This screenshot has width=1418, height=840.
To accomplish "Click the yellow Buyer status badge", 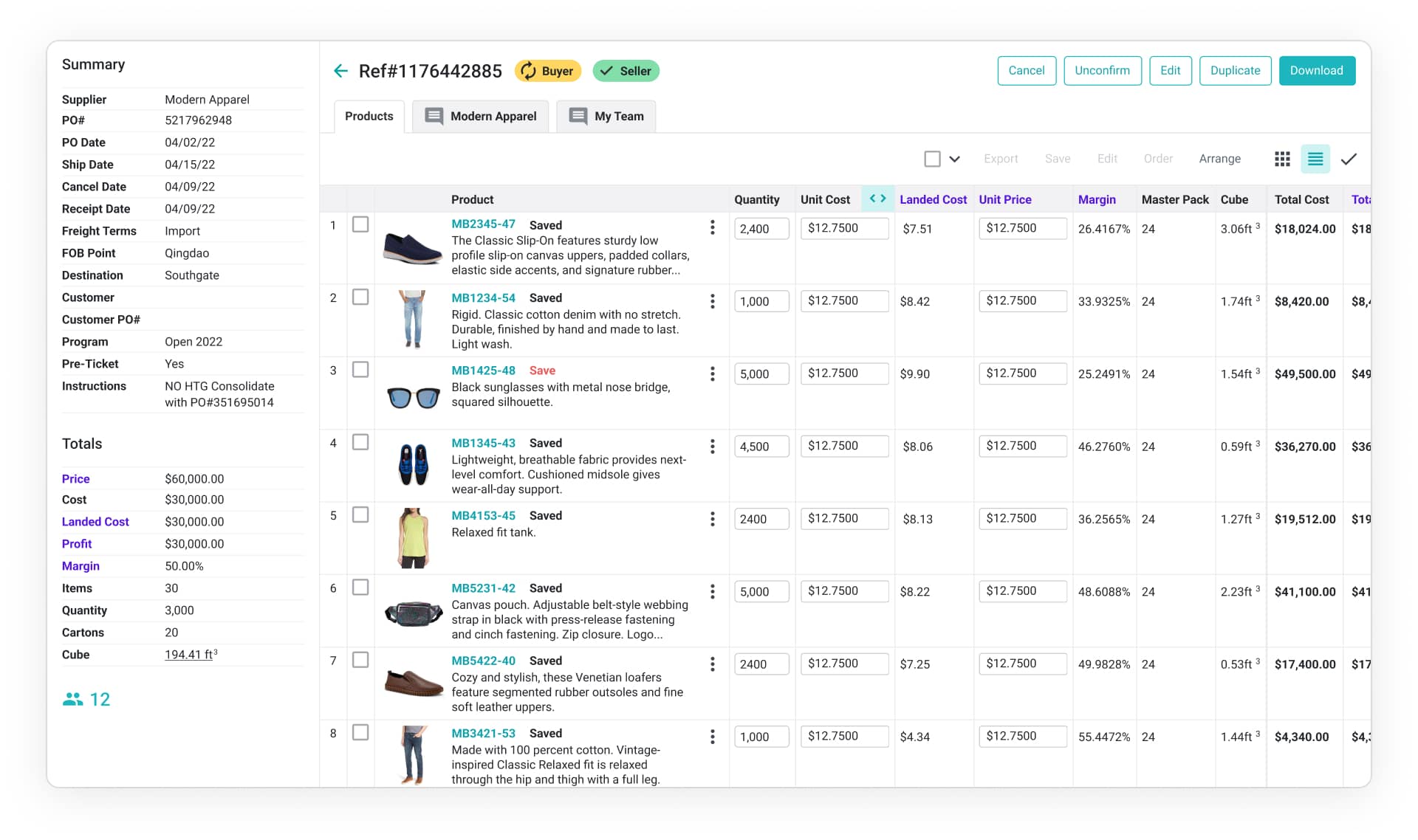I will tap(547, 71).
